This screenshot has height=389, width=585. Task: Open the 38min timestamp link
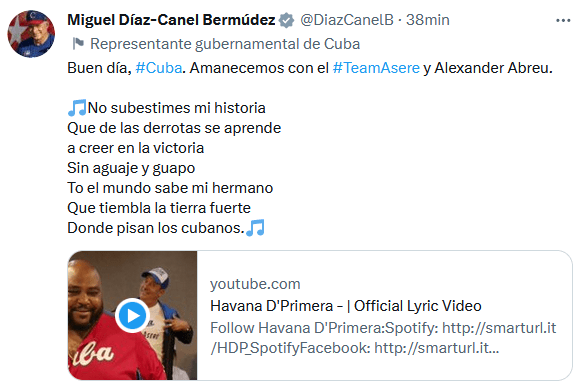[x=428, y=20]
